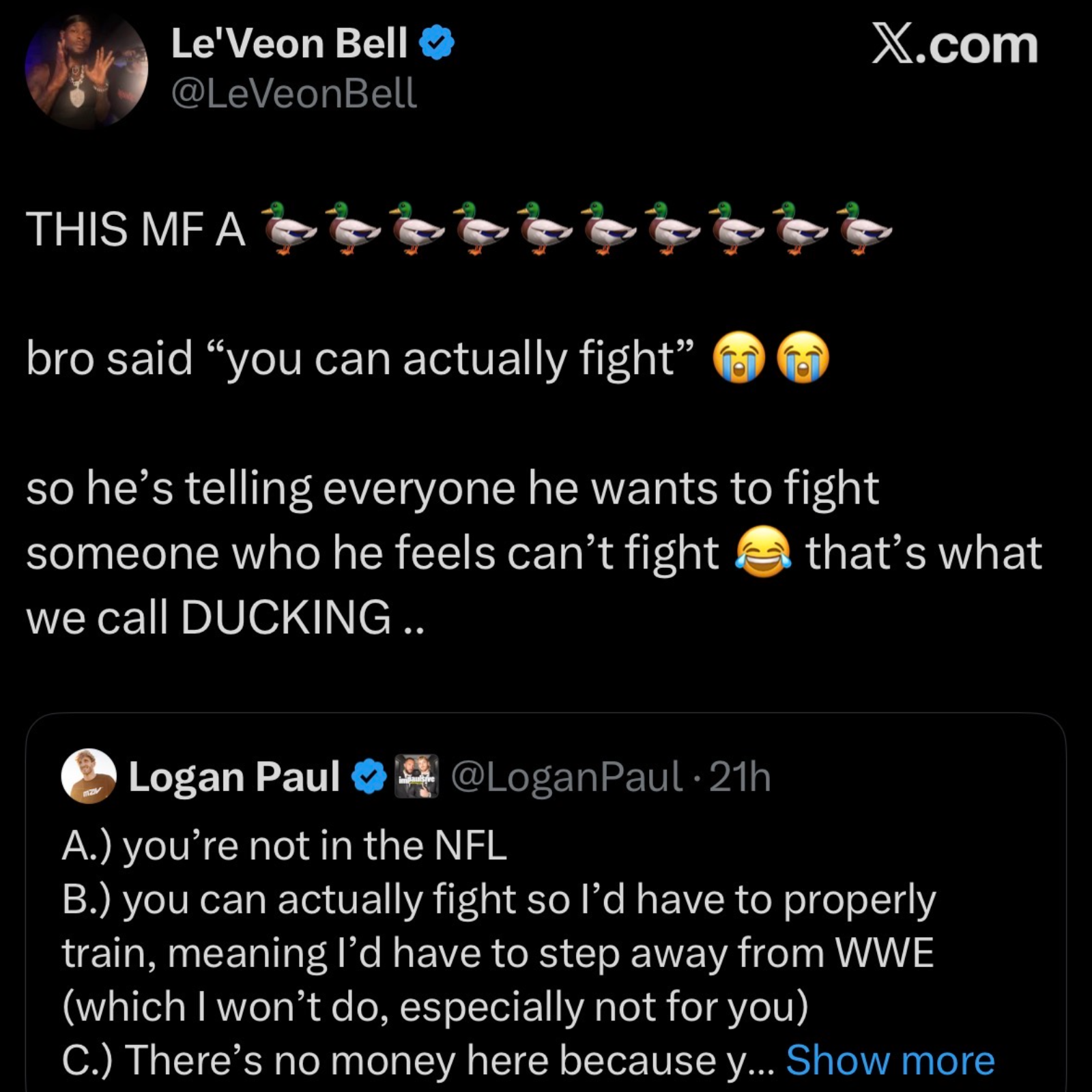Open the @LoganPaul handle
Screen dimensions: 1092x1092
[x=566, y=777]
